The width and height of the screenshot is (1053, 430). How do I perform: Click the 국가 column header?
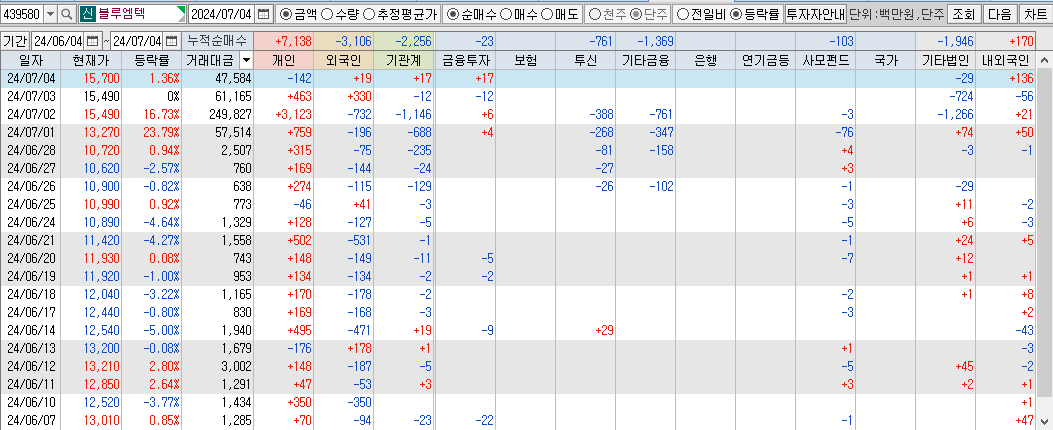point(885,60)
